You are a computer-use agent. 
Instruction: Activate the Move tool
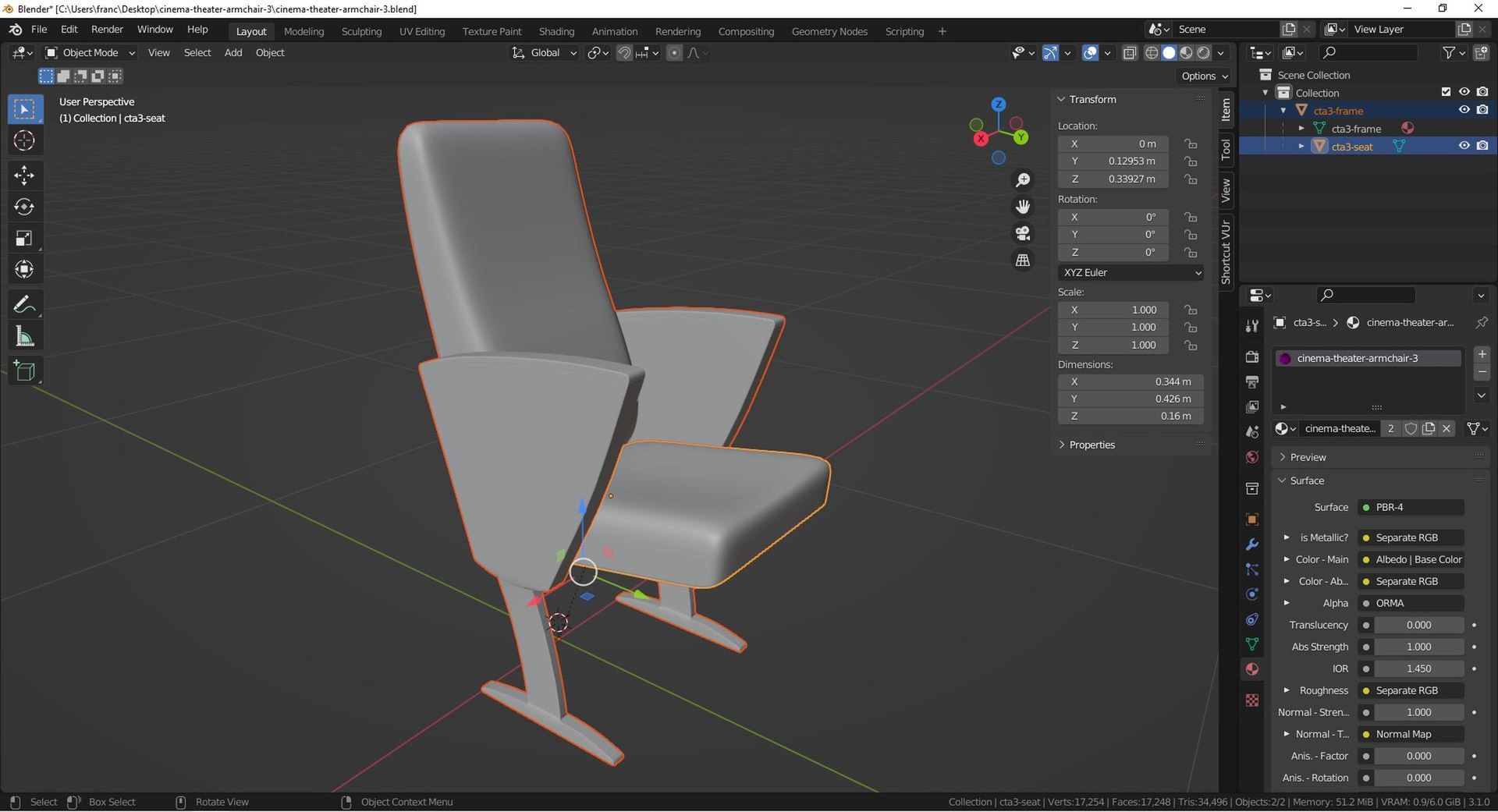[x=24, y=176]
